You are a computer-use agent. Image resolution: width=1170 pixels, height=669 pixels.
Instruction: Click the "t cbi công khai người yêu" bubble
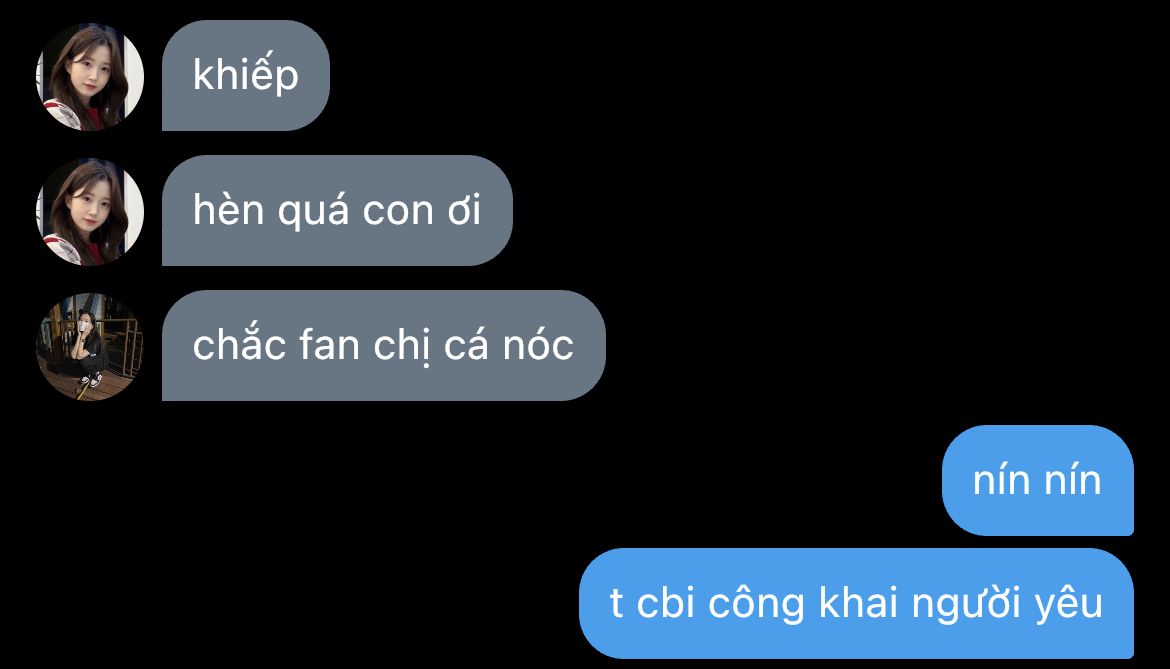(x=857, y=603)
